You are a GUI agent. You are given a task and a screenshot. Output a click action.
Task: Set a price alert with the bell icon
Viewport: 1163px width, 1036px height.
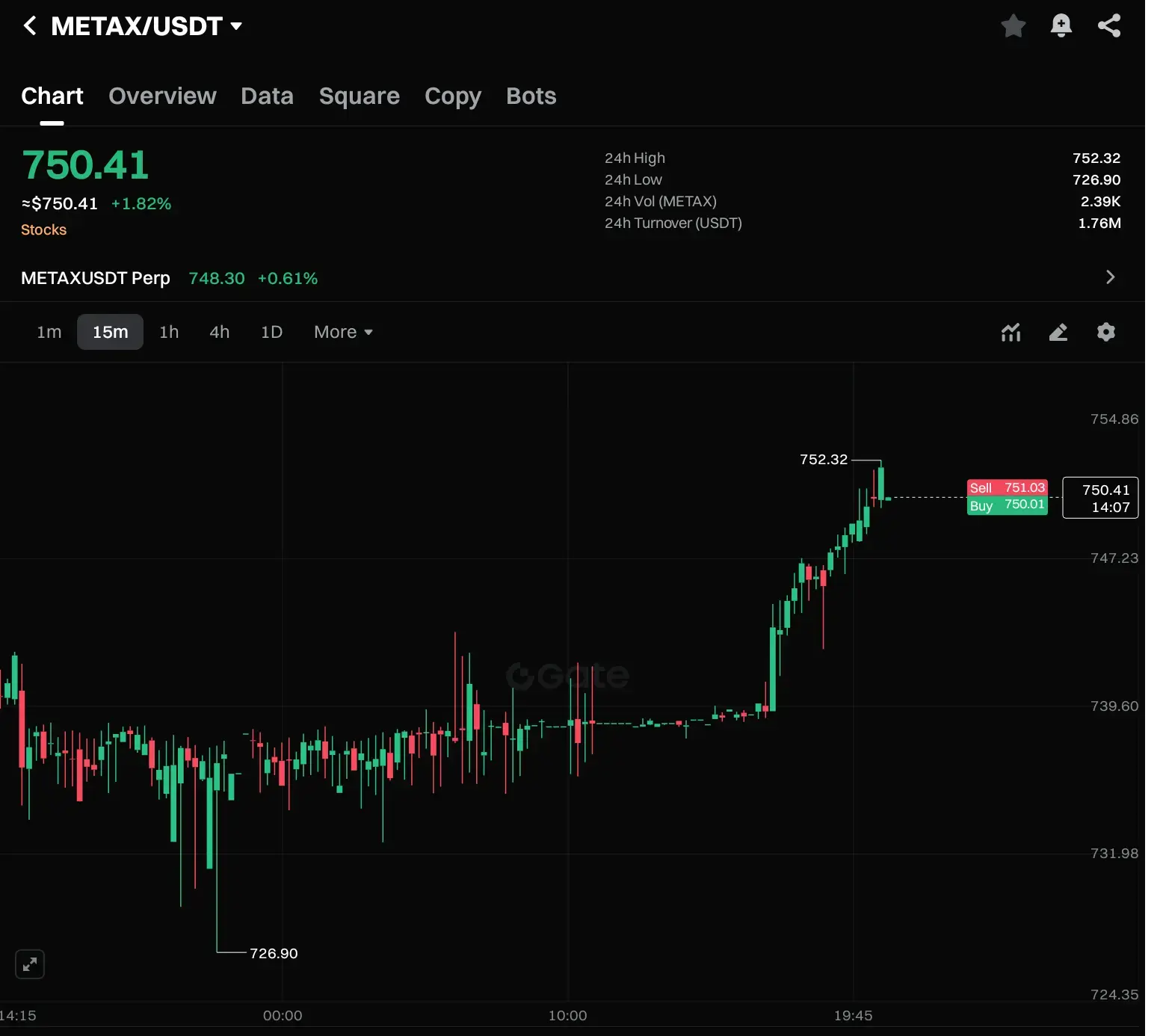pos(1061,25)
